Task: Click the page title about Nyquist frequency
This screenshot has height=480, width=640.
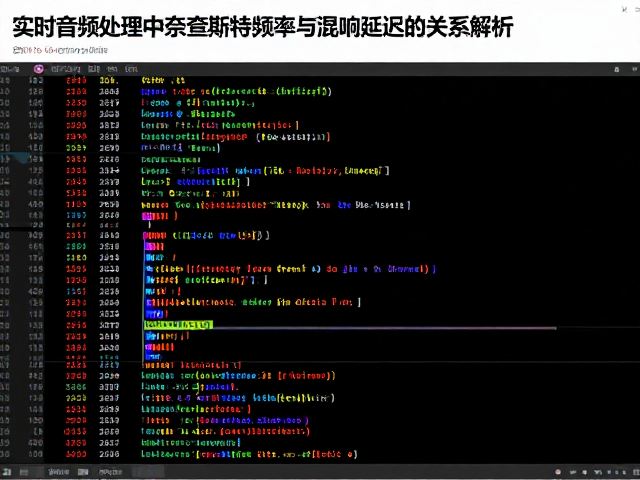Action: (262, 27)
